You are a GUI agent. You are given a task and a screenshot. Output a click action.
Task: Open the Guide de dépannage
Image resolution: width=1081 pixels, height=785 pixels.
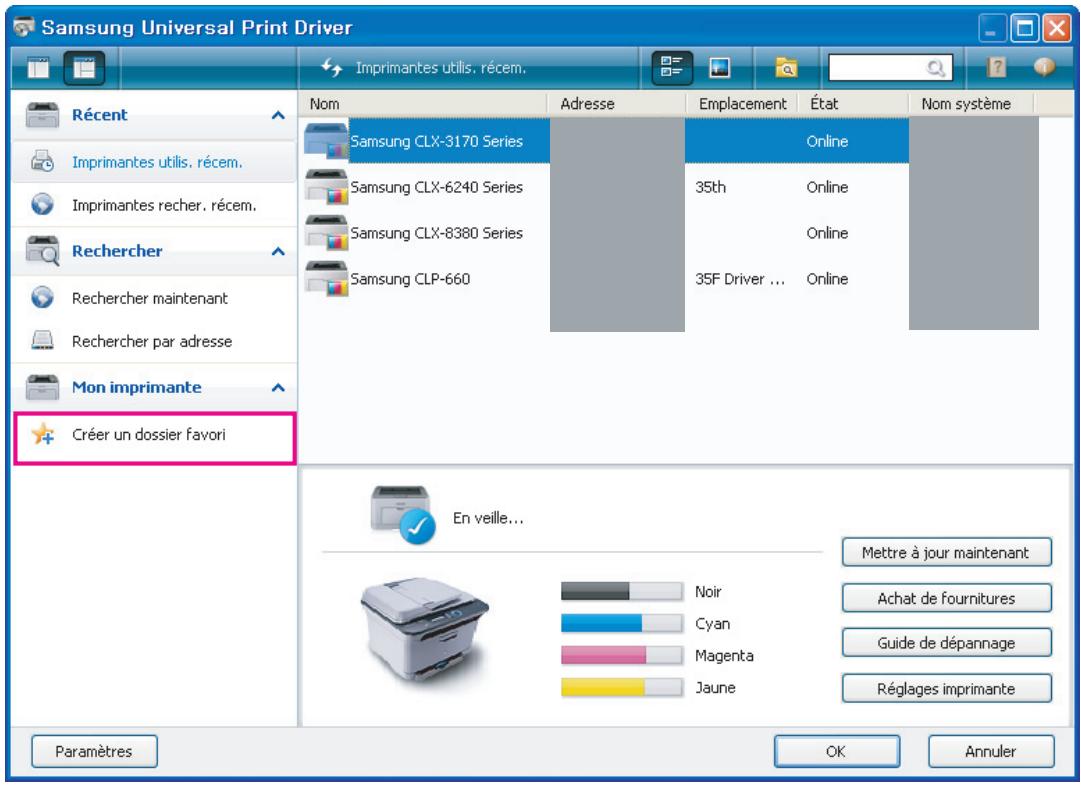[x=947, y=643]
